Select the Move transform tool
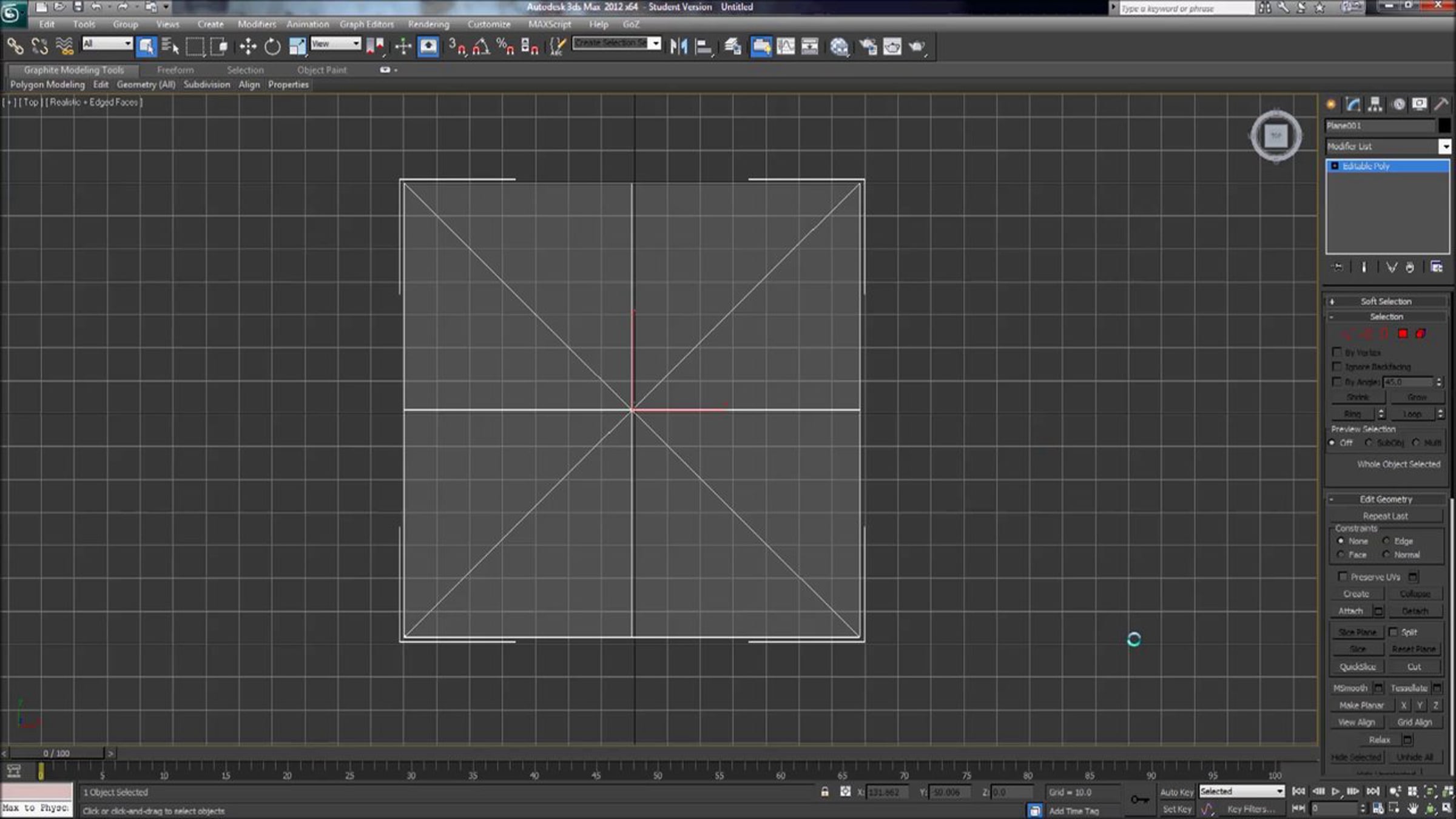 coord(248,47)
